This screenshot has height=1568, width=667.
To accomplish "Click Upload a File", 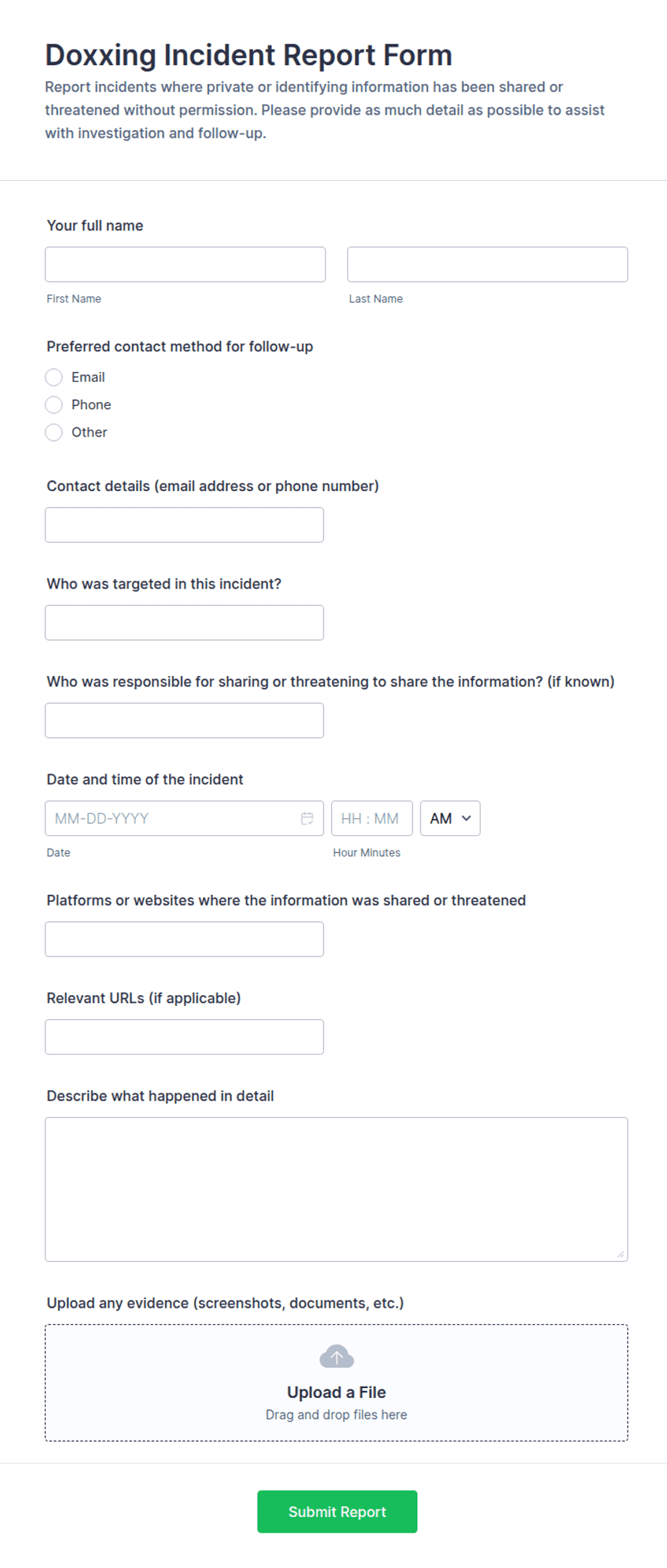I will (x=336, y=1392).
